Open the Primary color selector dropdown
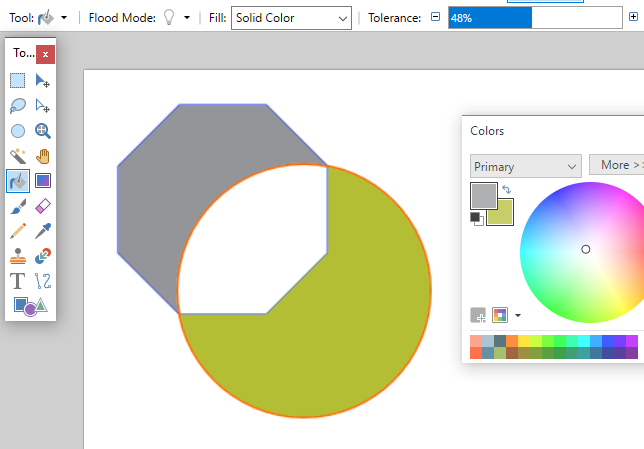 click(x=526, y=166)
